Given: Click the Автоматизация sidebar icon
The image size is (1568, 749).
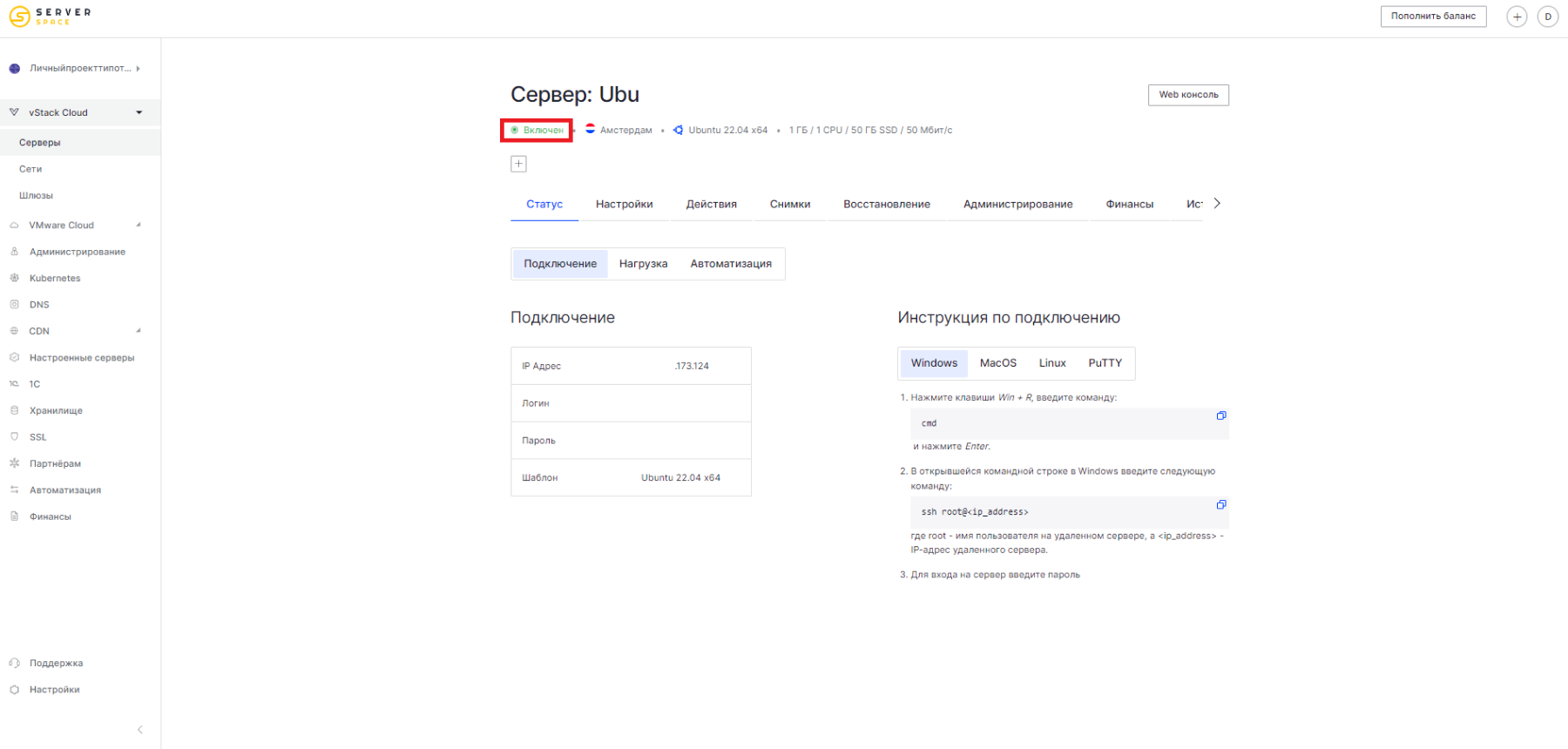Looking at the screenshot, I should point(14,489).
